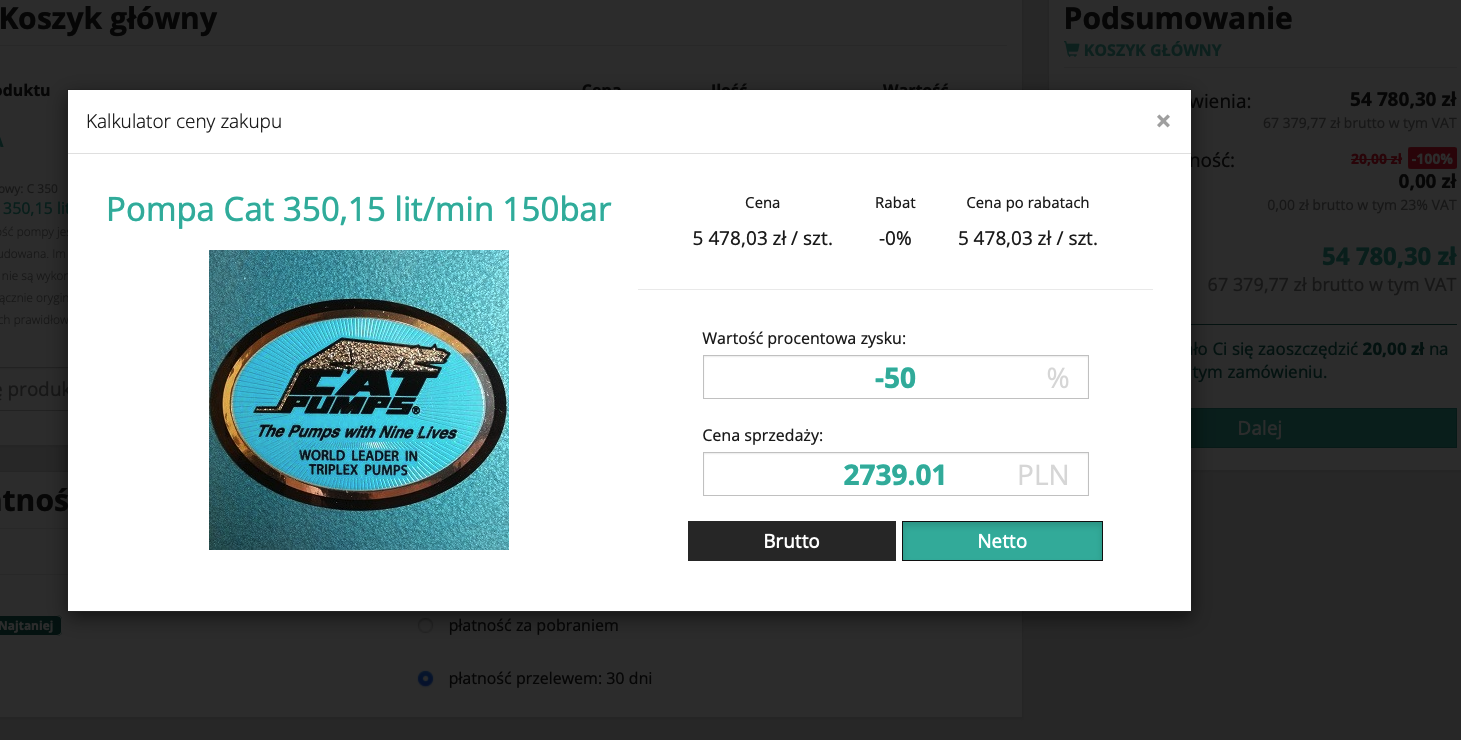Click the Cena po rabatach amount

coord(1028,239)
